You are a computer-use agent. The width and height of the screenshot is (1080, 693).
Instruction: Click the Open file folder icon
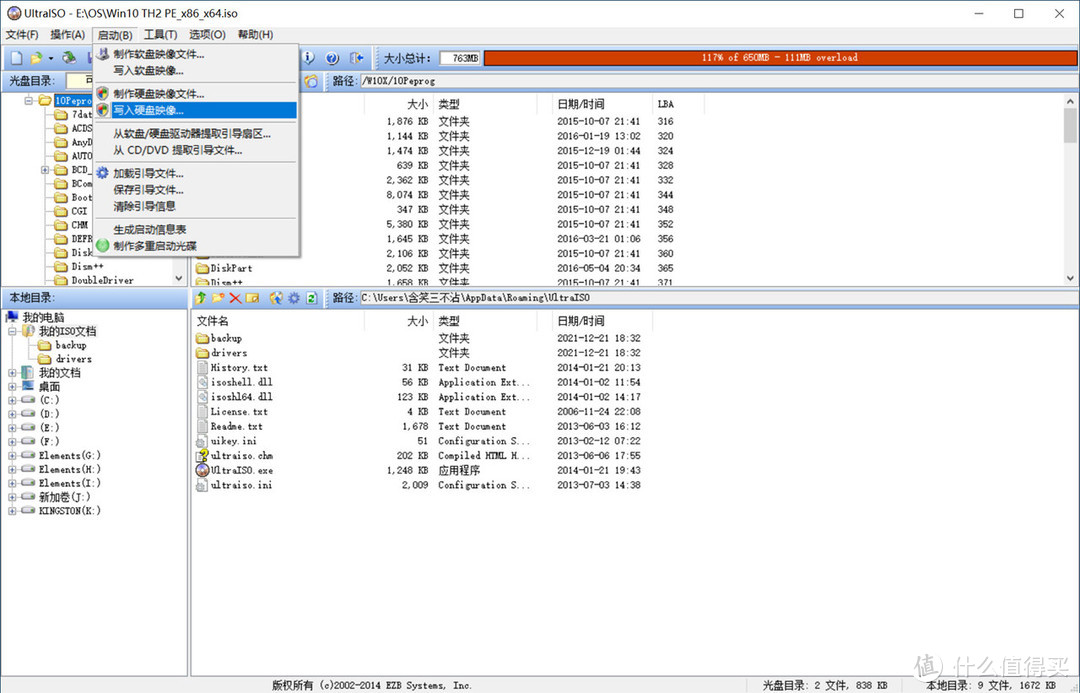click(36, 58)
